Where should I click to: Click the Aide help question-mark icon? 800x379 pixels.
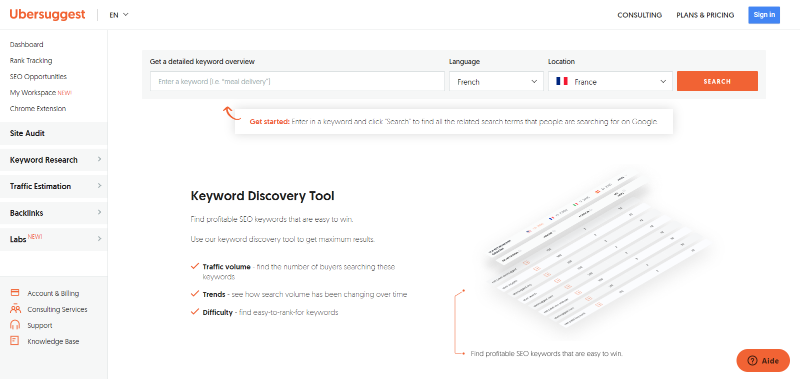click(x=752, y=361)
